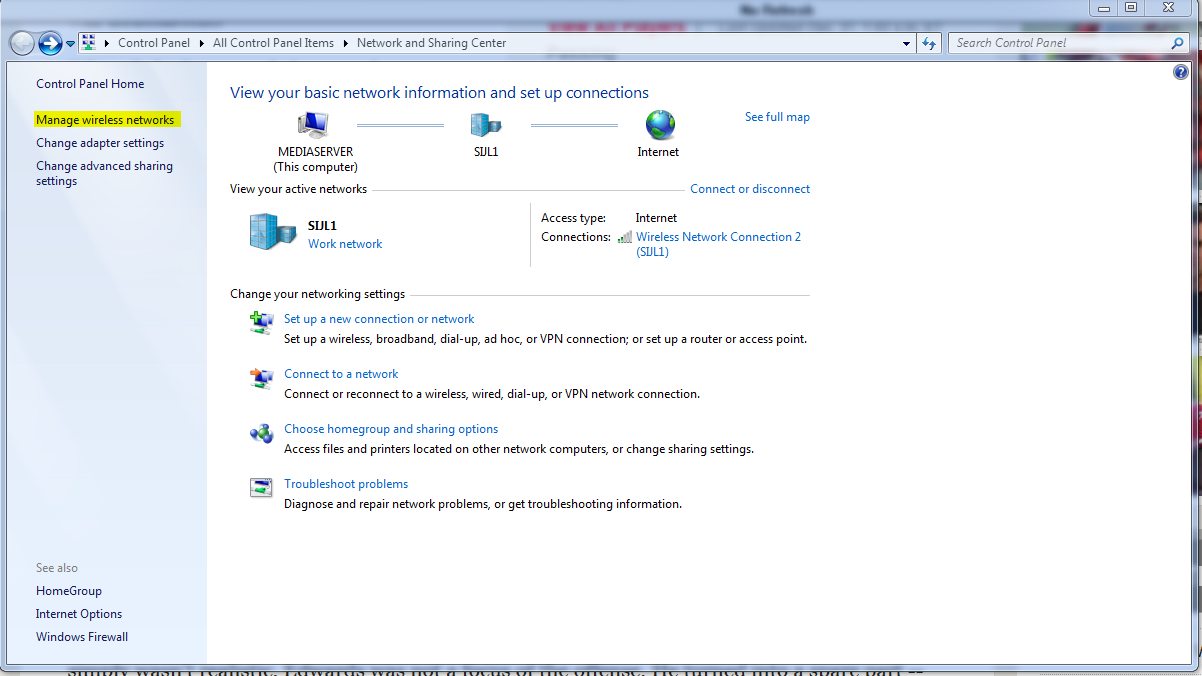
Task: Click the bold SJL1 active network name
Action: coord(322,226)
